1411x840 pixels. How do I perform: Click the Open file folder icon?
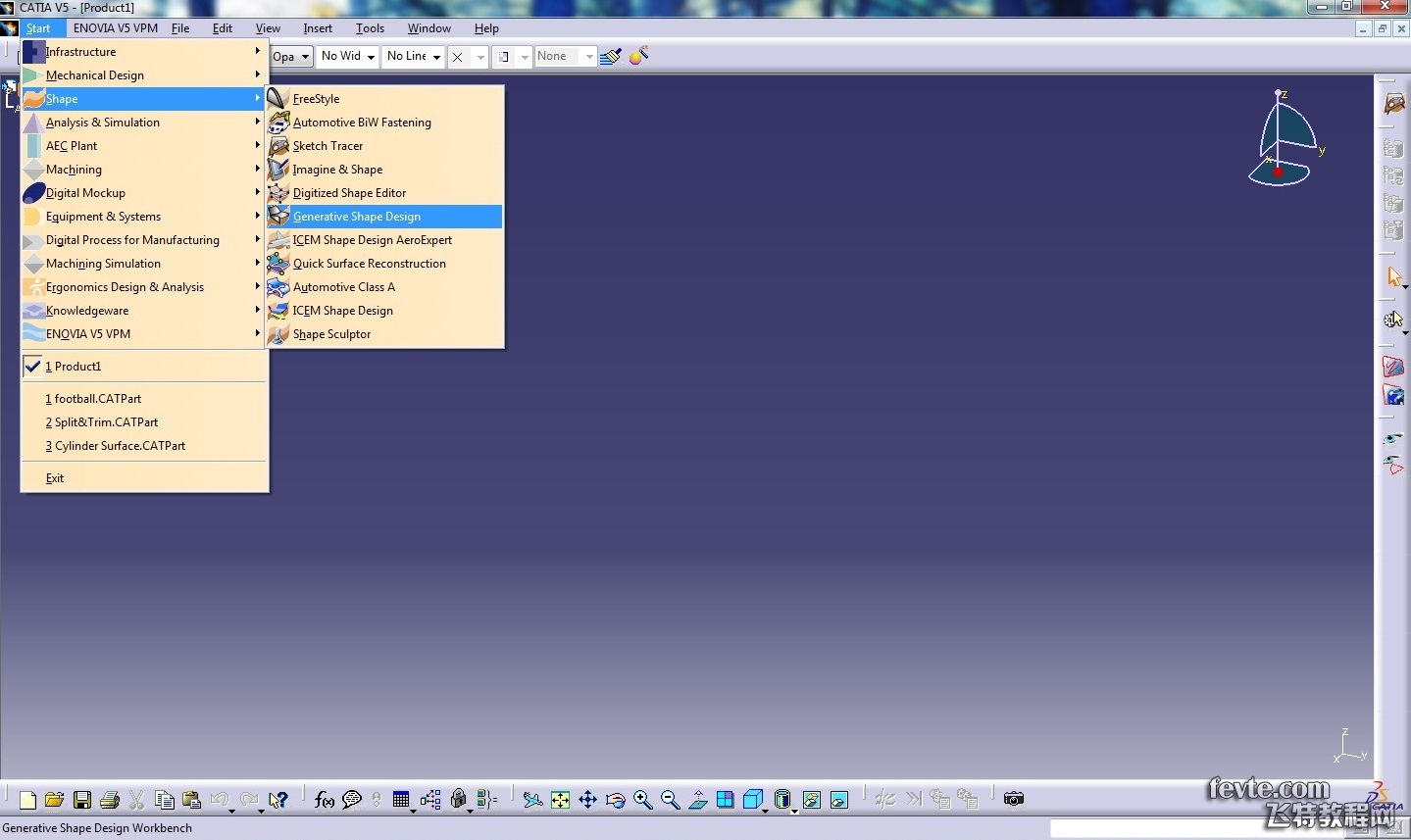coord(55,800)
